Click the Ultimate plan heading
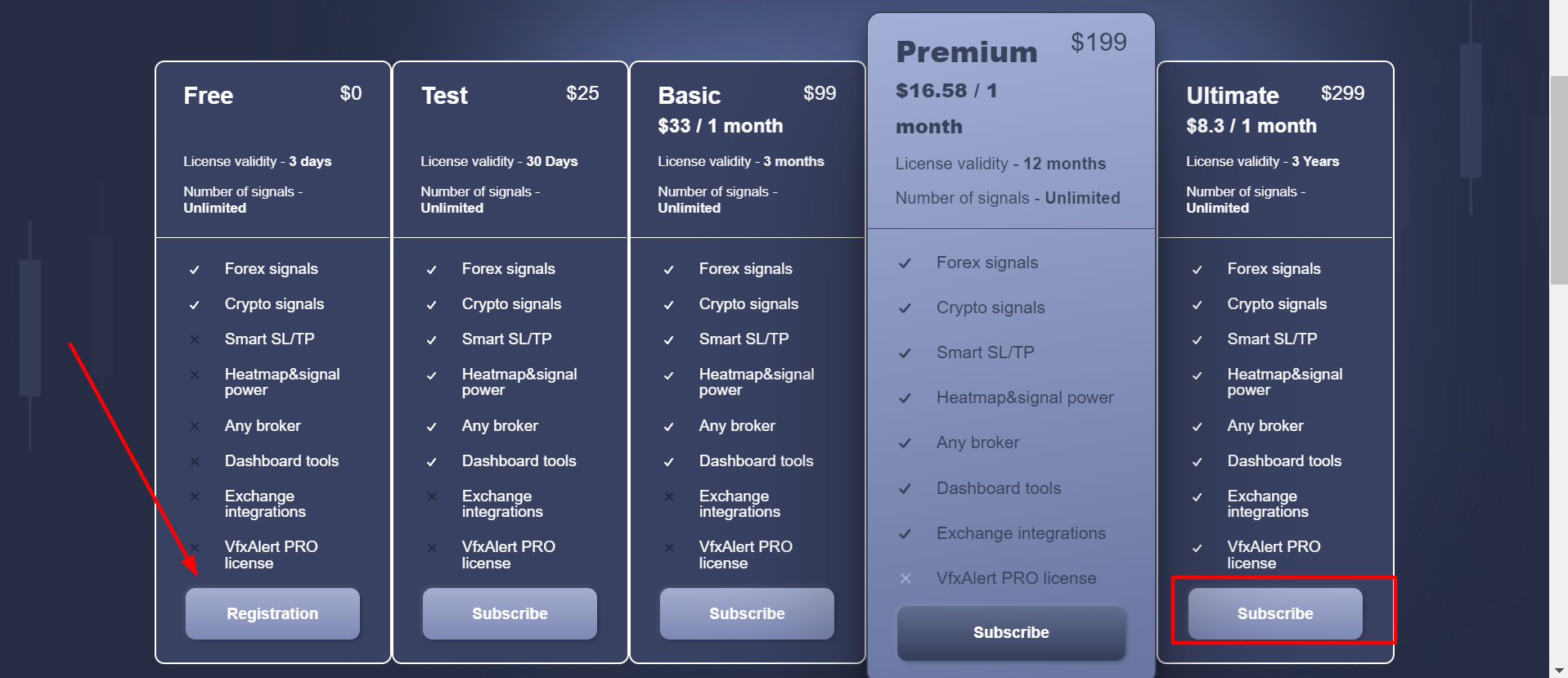The image size is (1568, 678). 1233,96
